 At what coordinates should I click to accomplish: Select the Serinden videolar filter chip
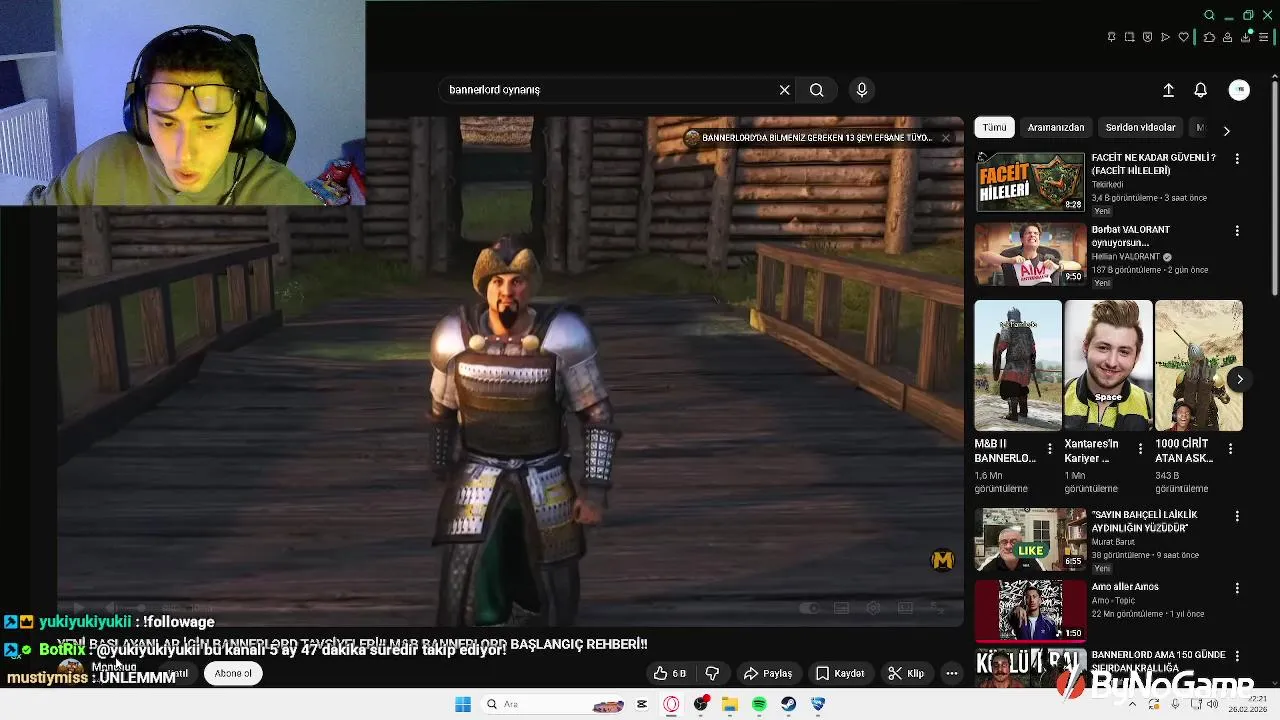(1140, 128)
